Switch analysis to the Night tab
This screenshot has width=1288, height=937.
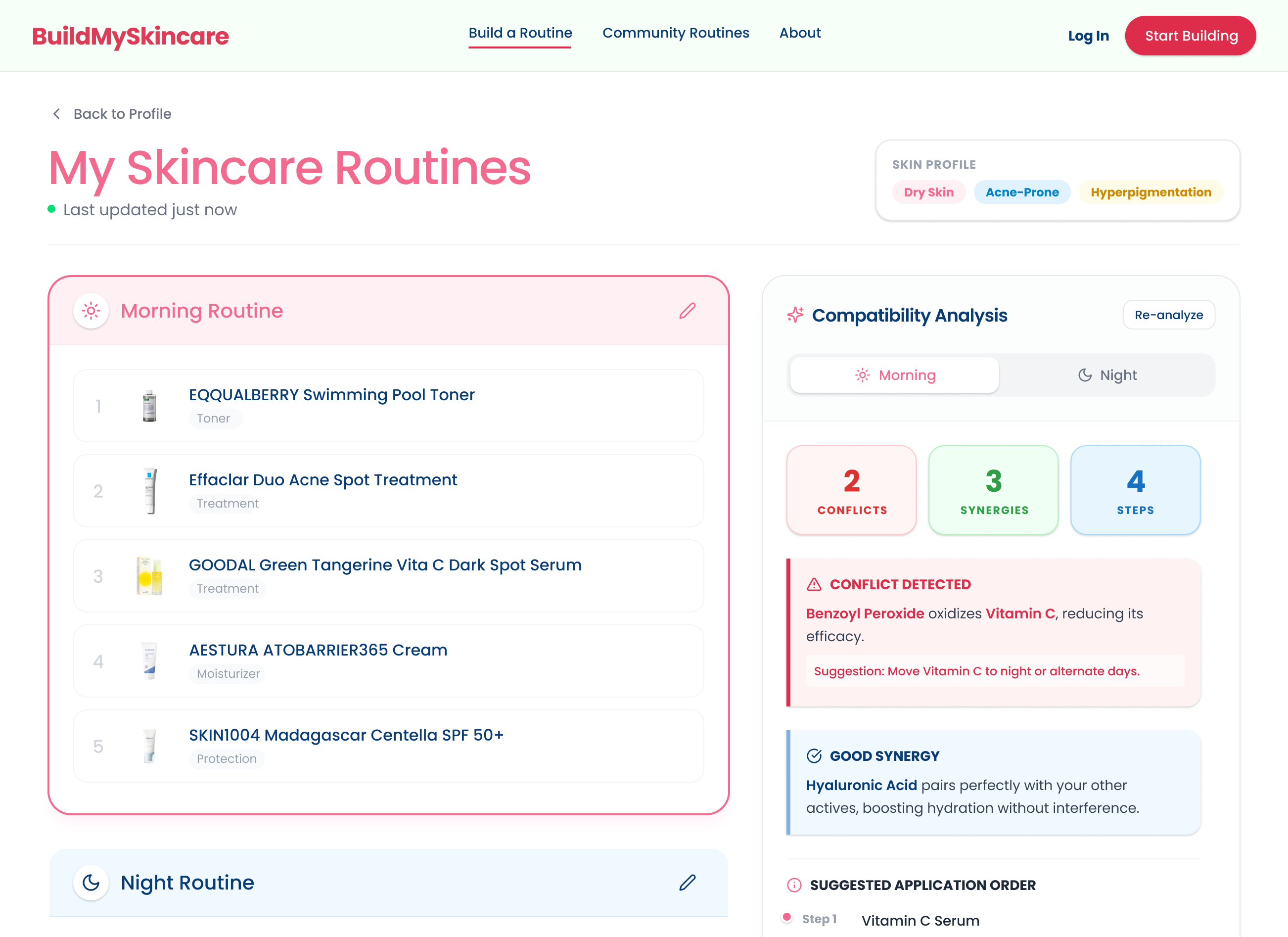pos(1107,375)
